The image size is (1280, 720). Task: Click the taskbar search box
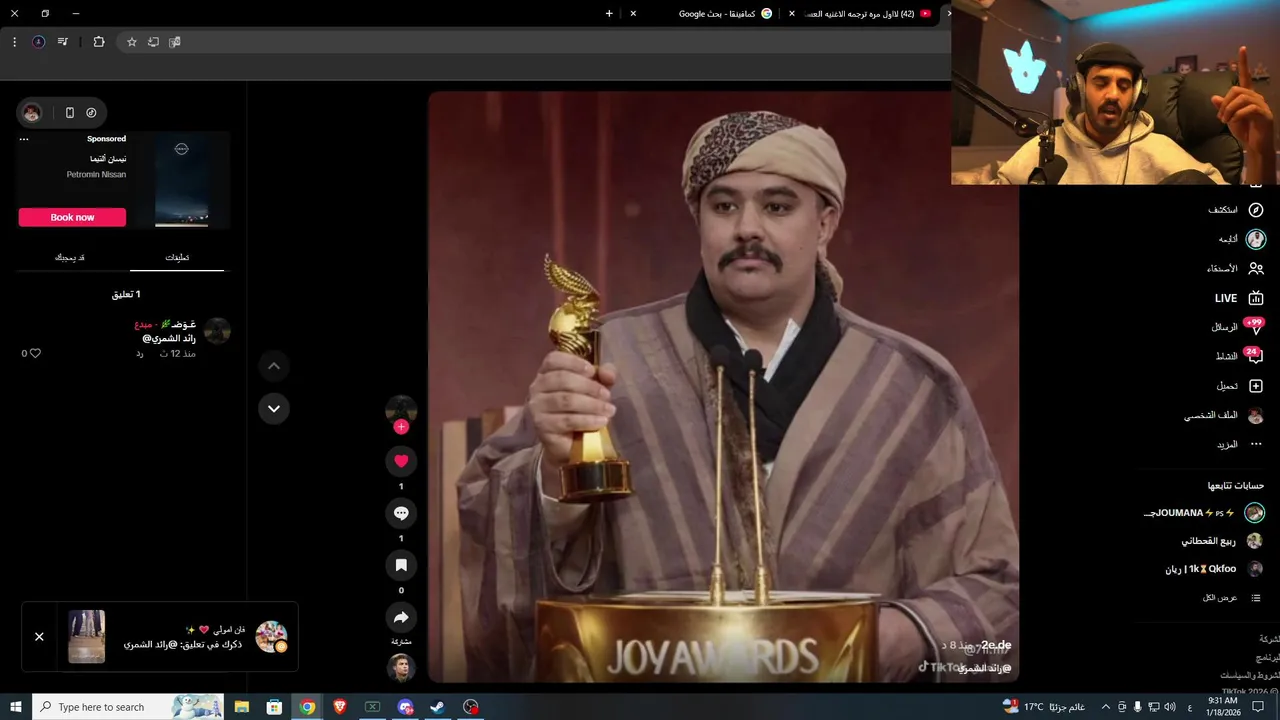coord(128,707)
